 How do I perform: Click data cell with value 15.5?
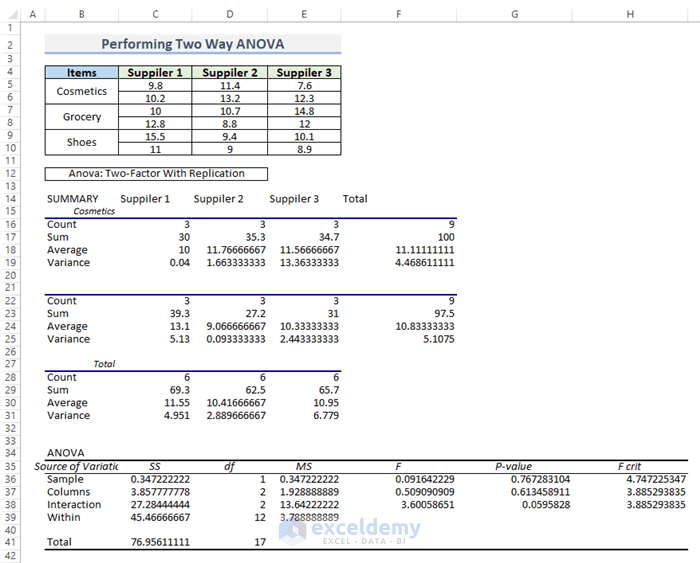(155, 137)
